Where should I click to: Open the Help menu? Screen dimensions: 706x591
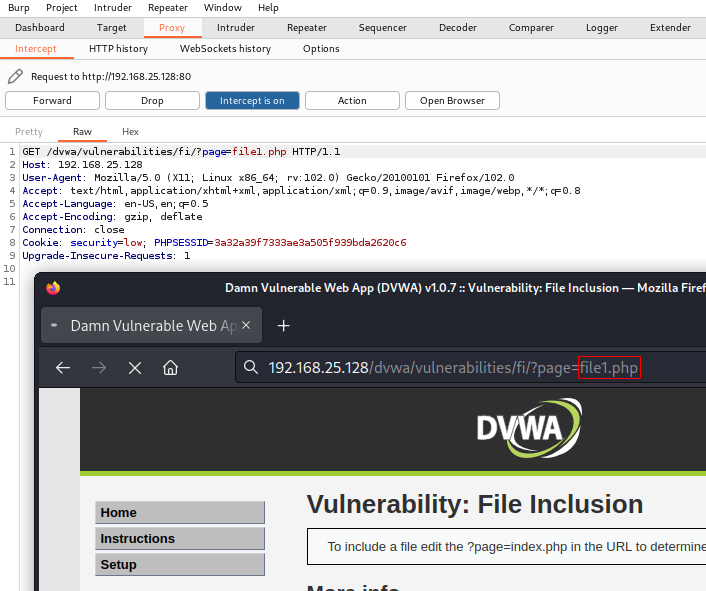coord(268,8)
